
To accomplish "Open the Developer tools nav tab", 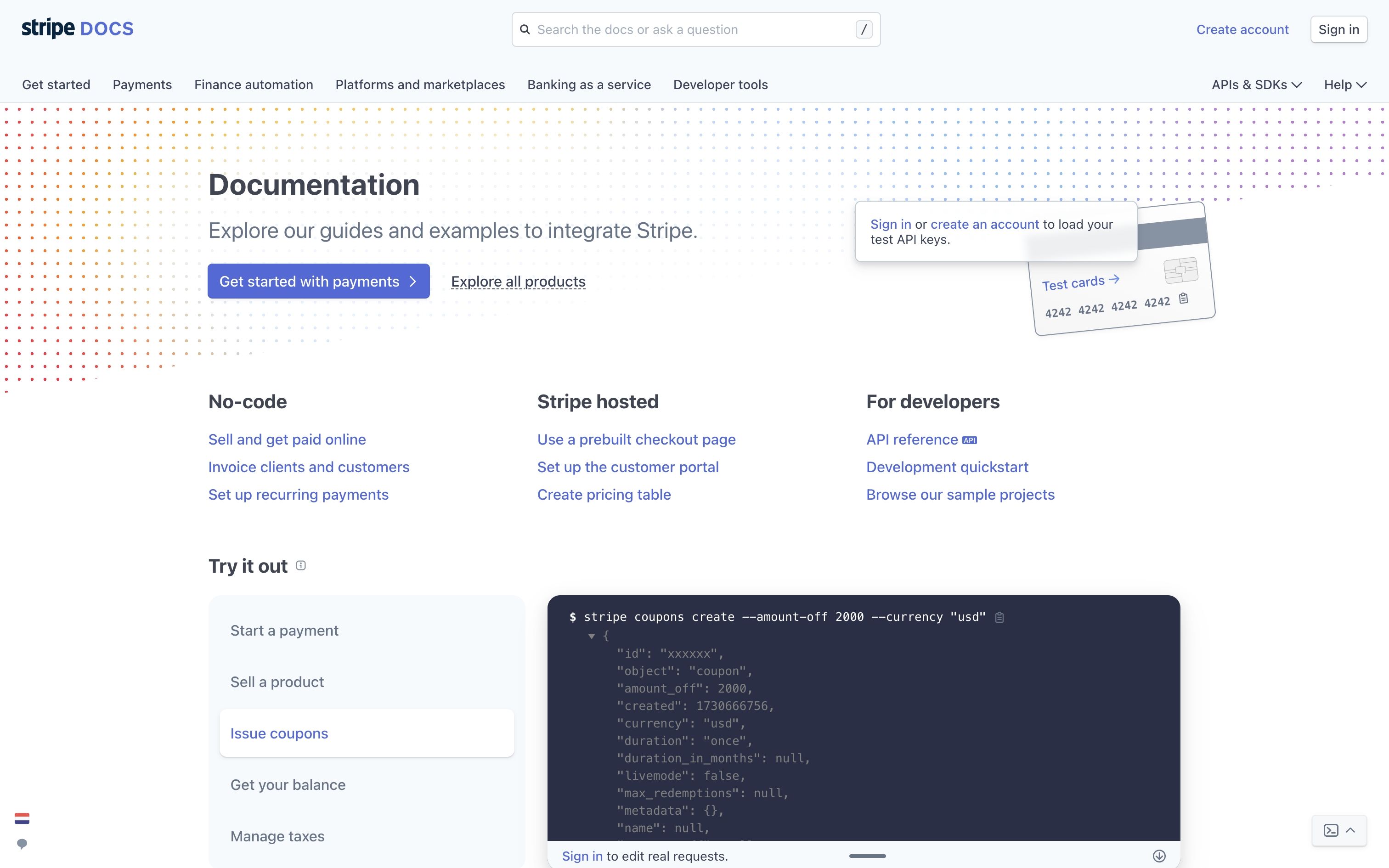I will click(720, 85).
